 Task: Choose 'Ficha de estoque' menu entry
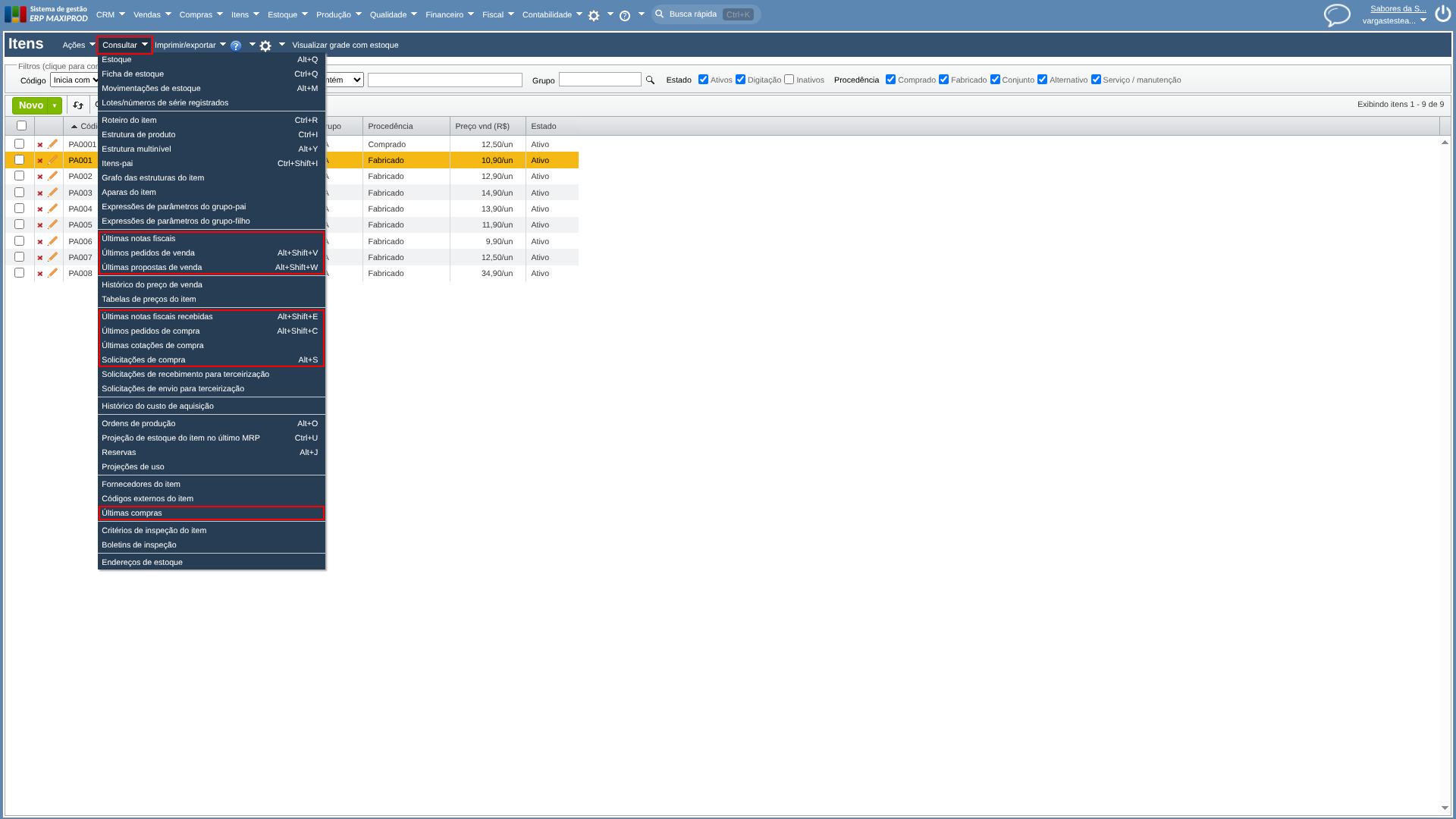[210, 74]
